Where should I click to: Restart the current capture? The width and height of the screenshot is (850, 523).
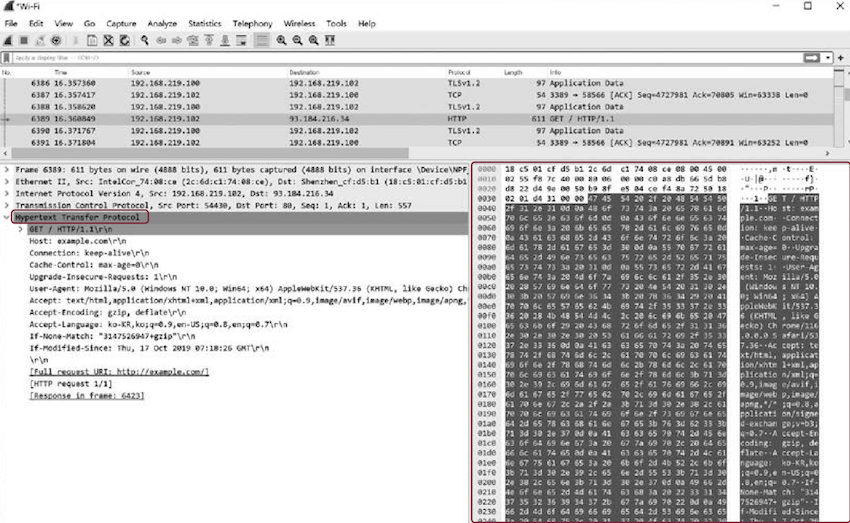pos(40,41)
